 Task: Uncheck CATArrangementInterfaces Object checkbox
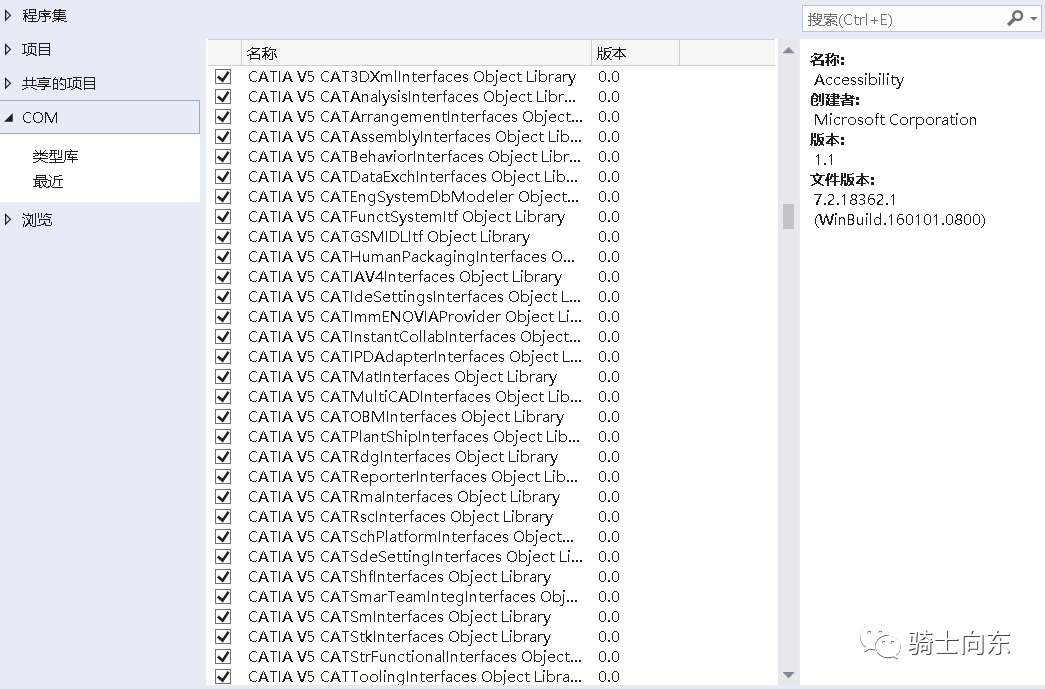pyautogui.click(x=223, y=117)
